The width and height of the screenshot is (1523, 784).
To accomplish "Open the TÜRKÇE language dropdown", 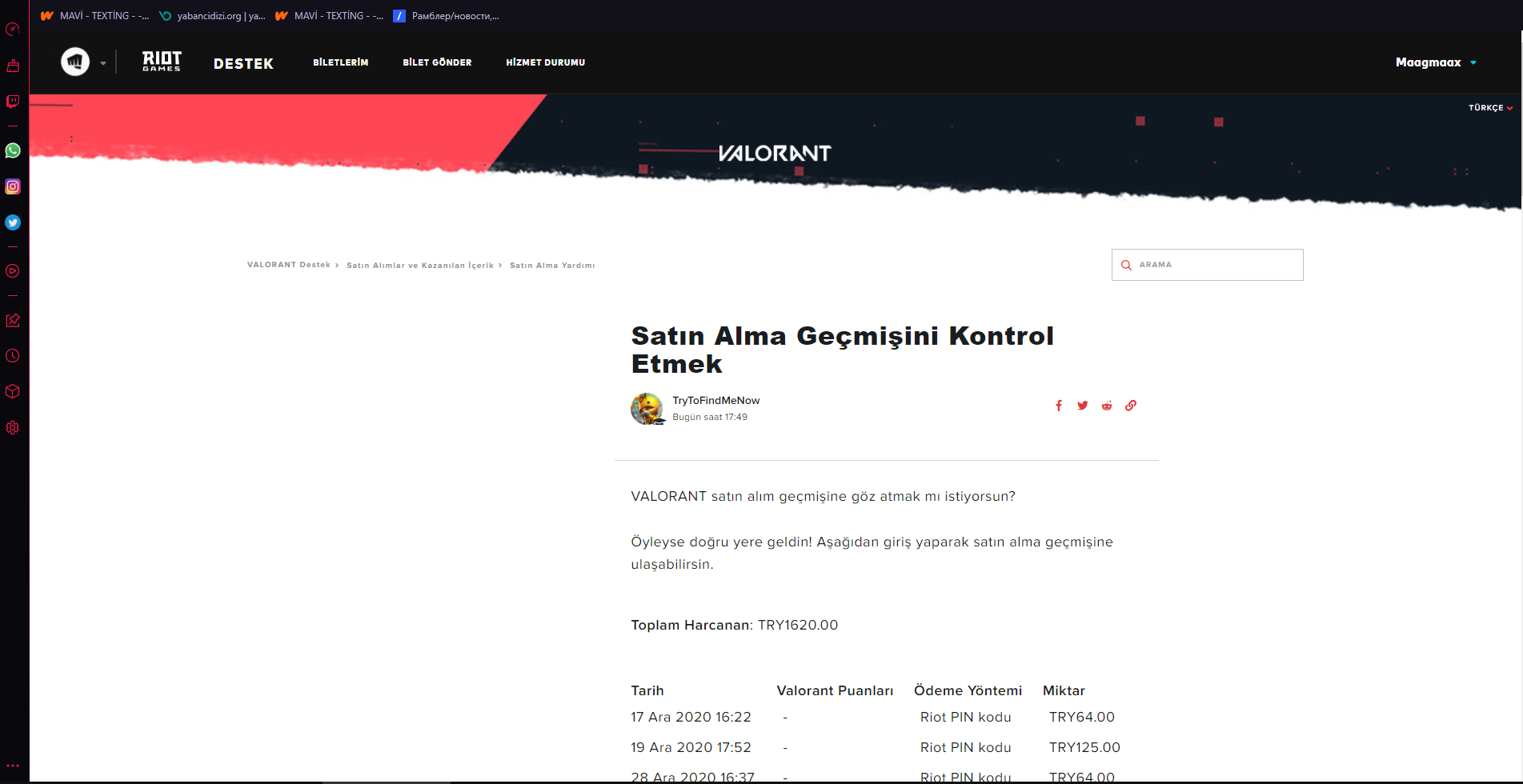I will [1490, 108].
